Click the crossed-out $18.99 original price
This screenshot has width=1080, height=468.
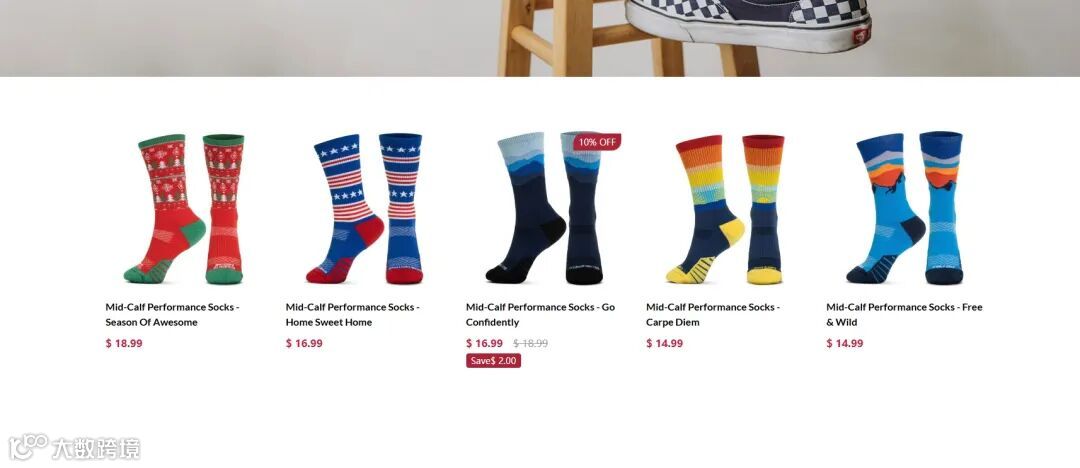(x=530, y=343)
